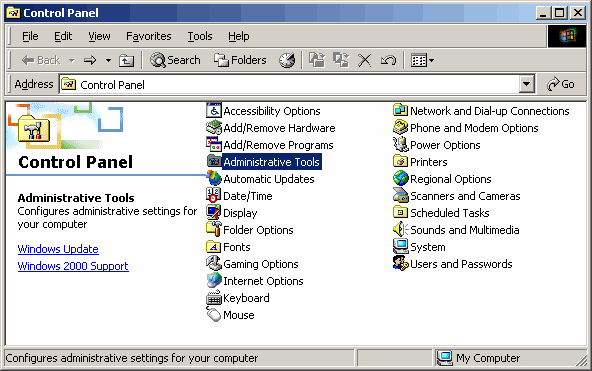The height and width of the screenshot is (371, 592).
Task: Click the Control Panel title bar icon
Action: [14, 13]
